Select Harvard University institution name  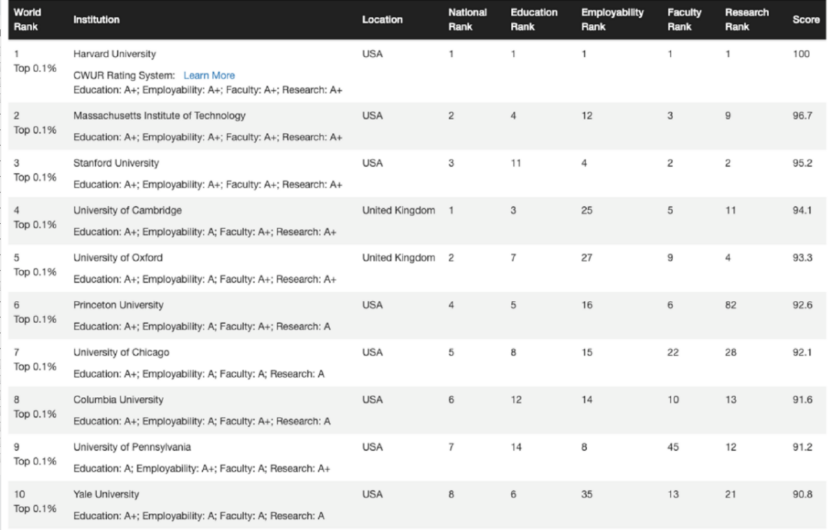(x=114, y=54)
